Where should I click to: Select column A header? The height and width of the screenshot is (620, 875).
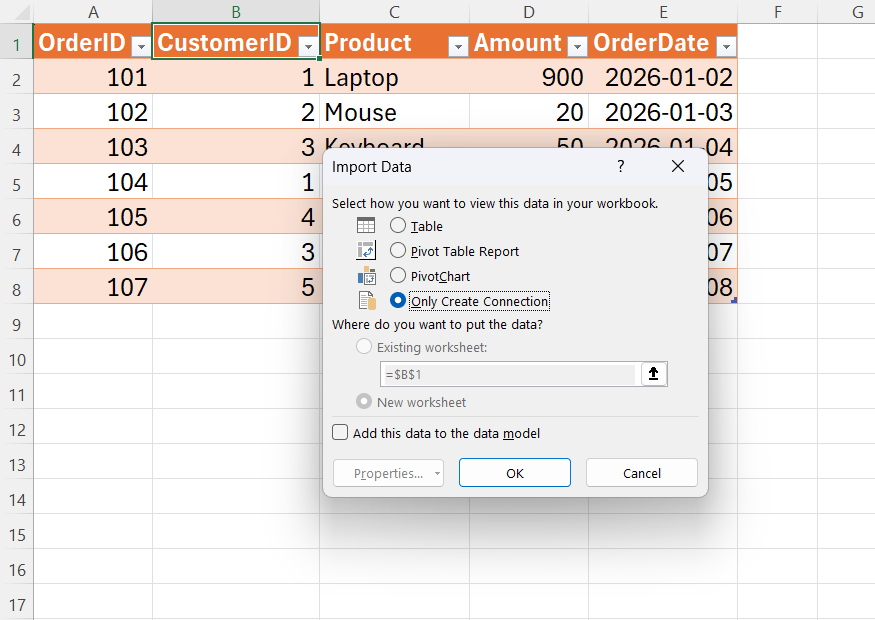click(x=93, y=12)
